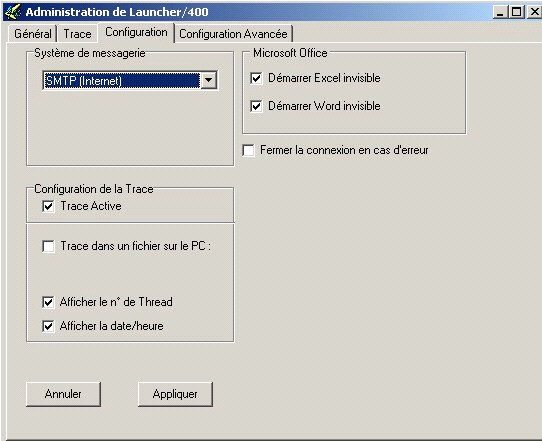The image size is (542, 441).
Task: Click the window title text Administration de Launcher/400
Action: point(117,12)
